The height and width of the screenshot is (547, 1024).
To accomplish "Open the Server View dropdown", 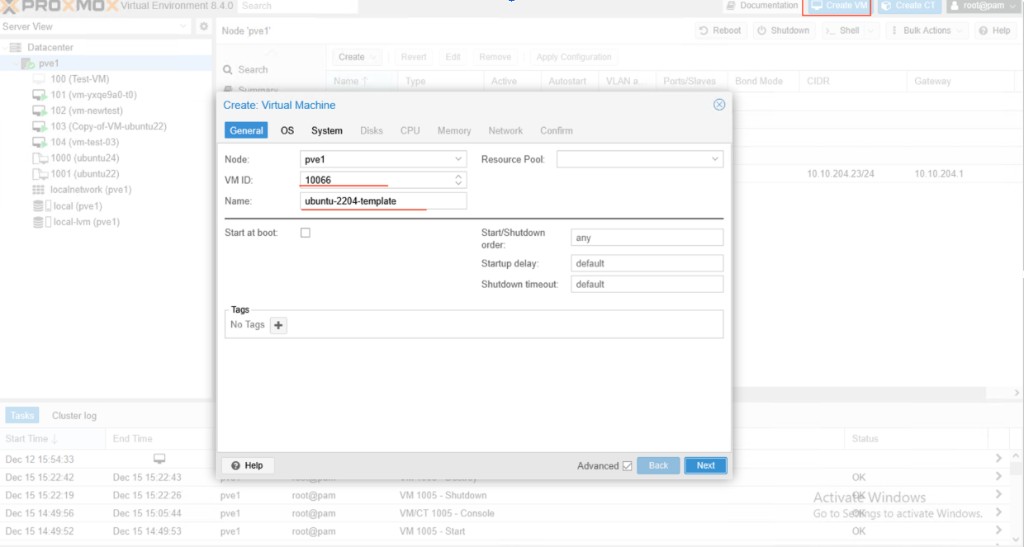I will [95, 27].
